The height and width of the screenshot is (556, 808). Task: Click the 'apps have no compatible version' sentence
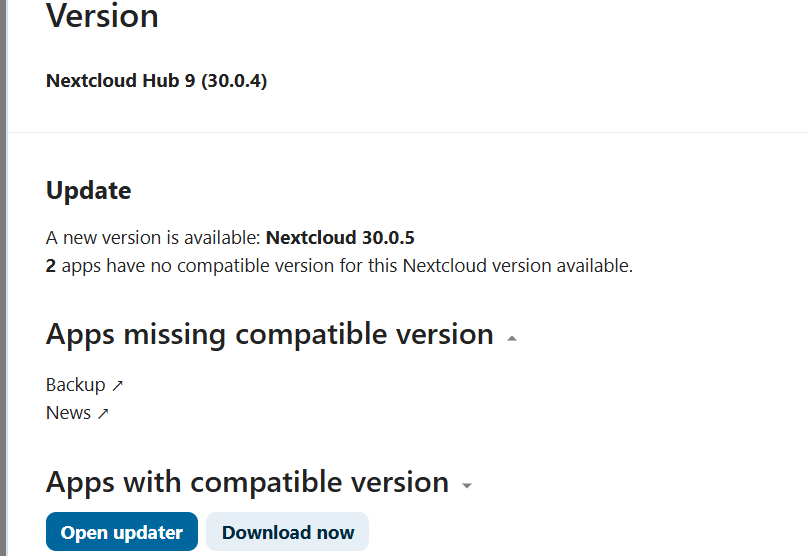pos(346,266)
